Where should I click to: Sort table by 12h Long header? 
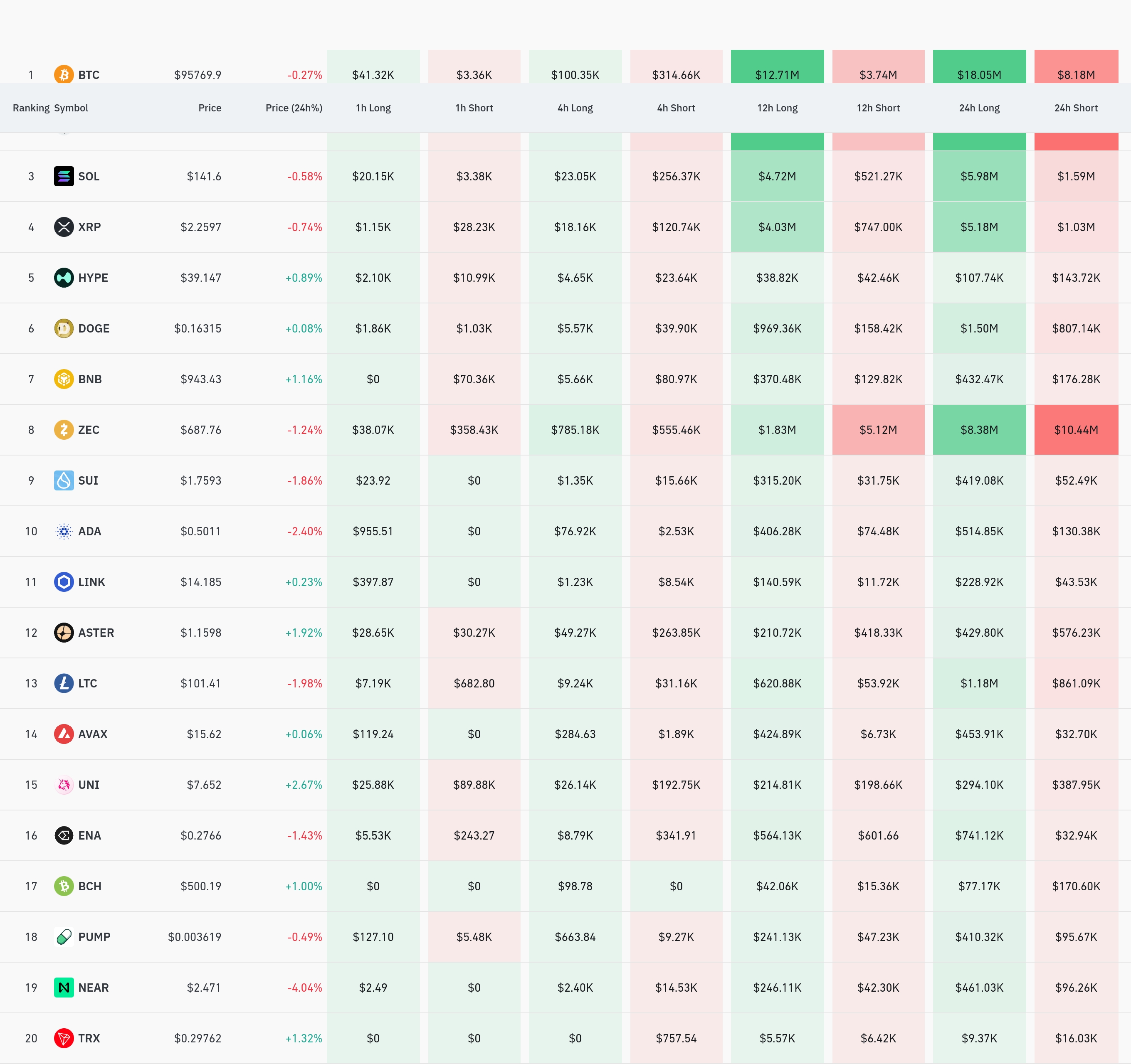point(777,108)
